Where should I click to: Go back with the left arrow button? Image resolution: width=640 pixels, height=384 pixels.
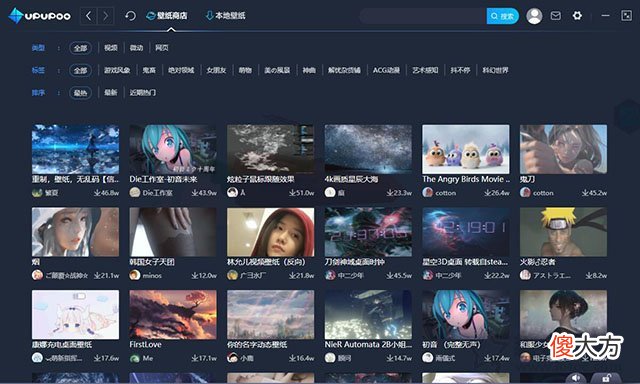point(89,16)
